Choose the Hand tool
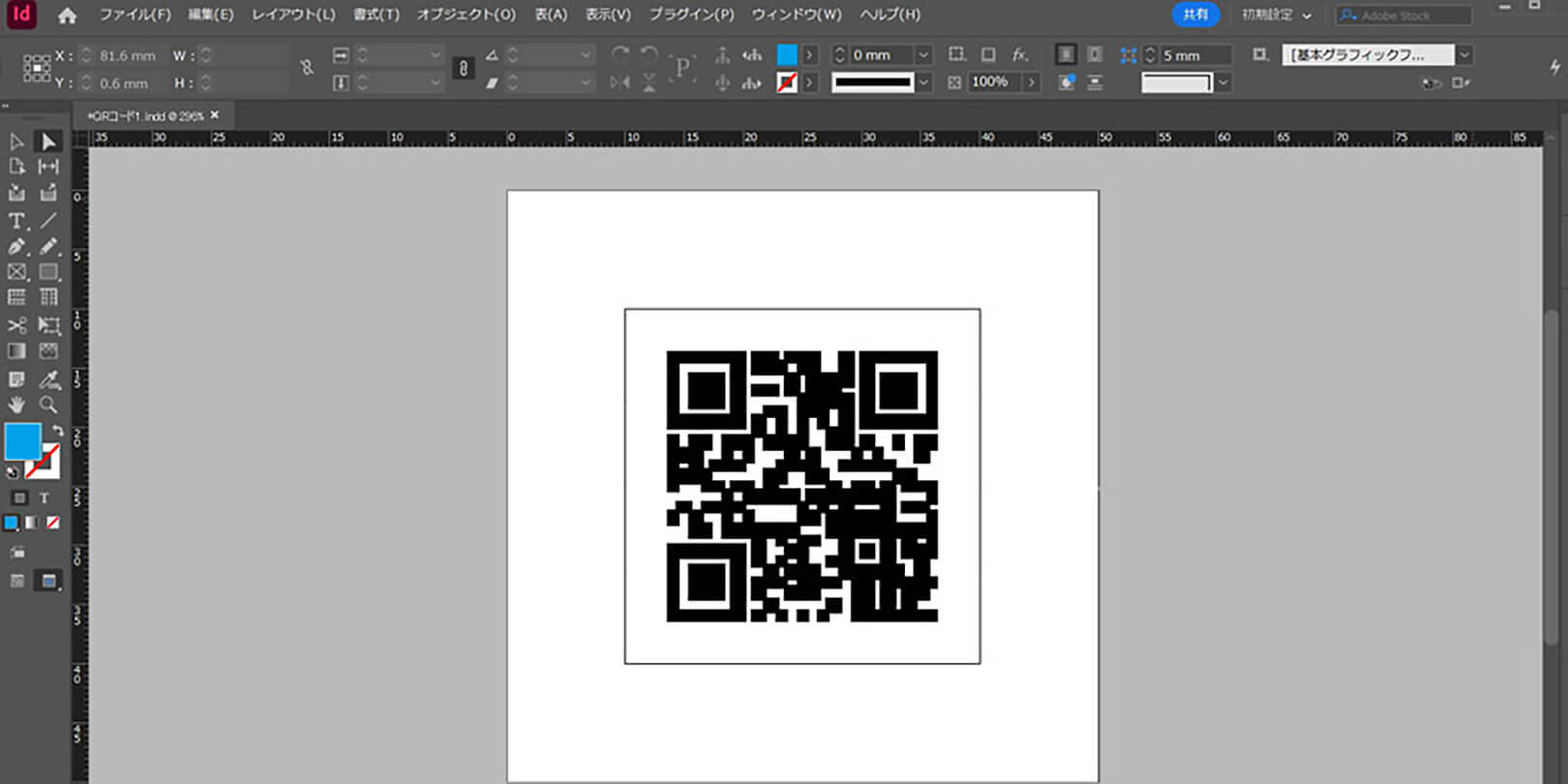The image size is (1568, 784). tap(16, 405)
